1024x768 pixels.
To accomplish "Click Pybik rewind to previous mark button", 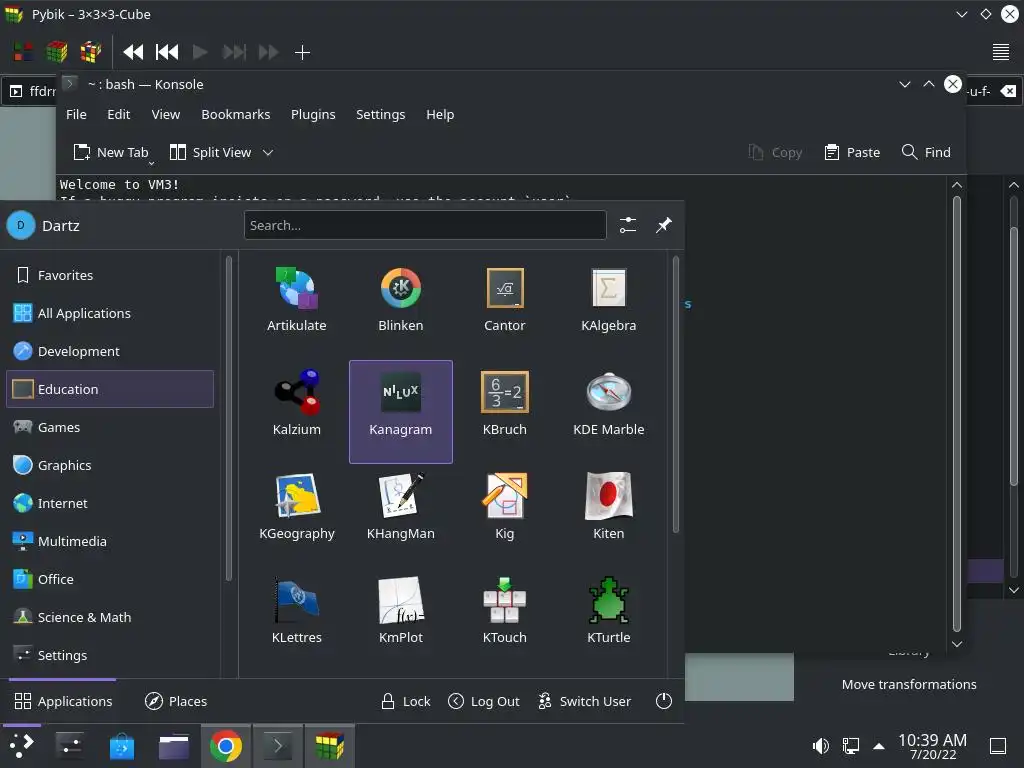I will click(133, 52).
